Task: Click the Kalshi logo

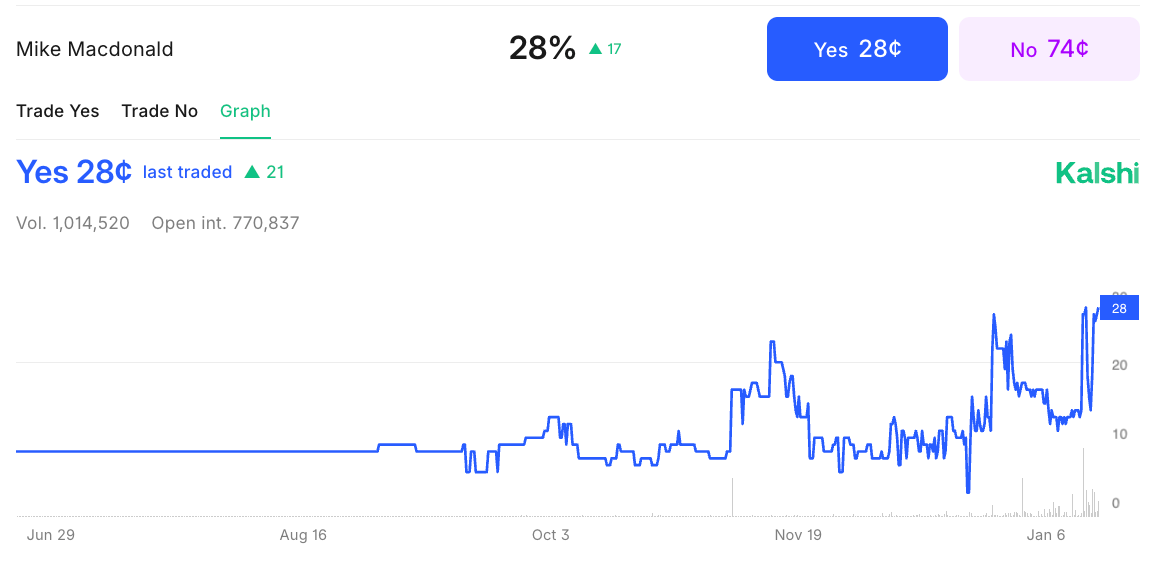Action: (x=1097, y=173)
